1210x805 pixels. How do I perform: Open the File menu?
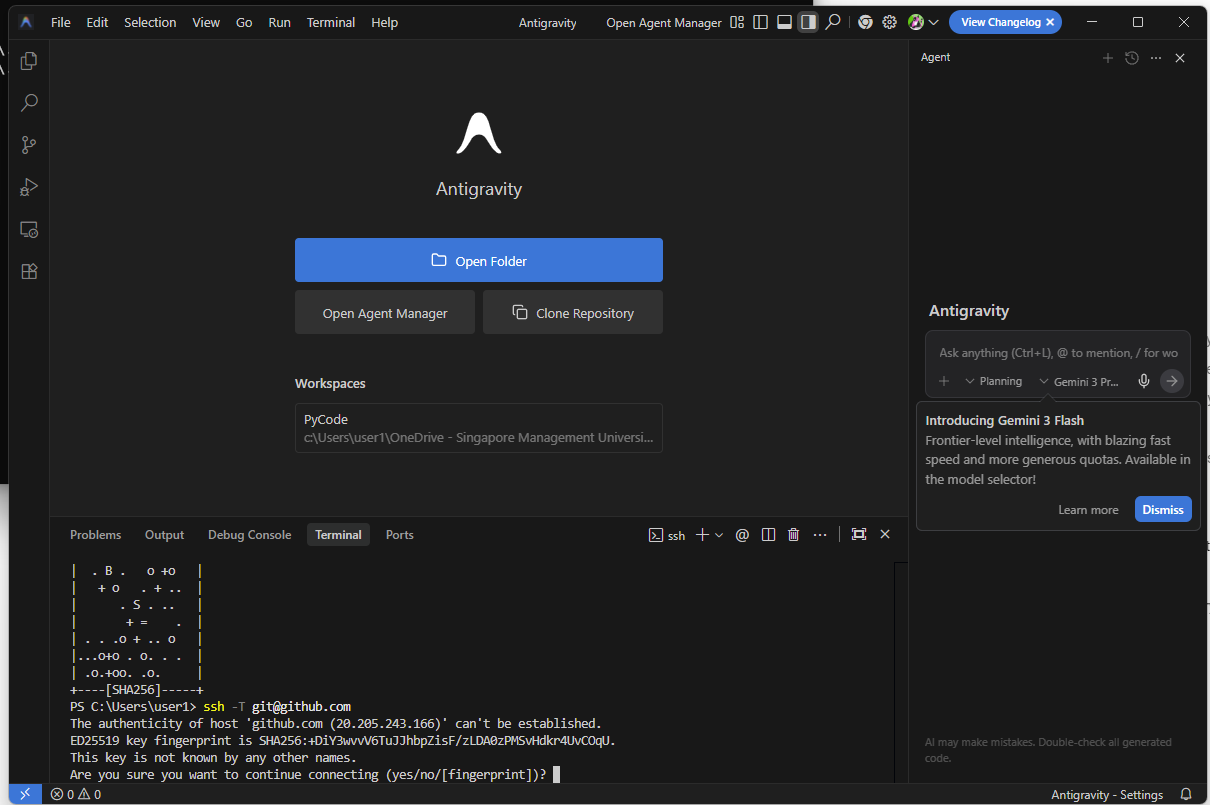[x=61, y=22]
